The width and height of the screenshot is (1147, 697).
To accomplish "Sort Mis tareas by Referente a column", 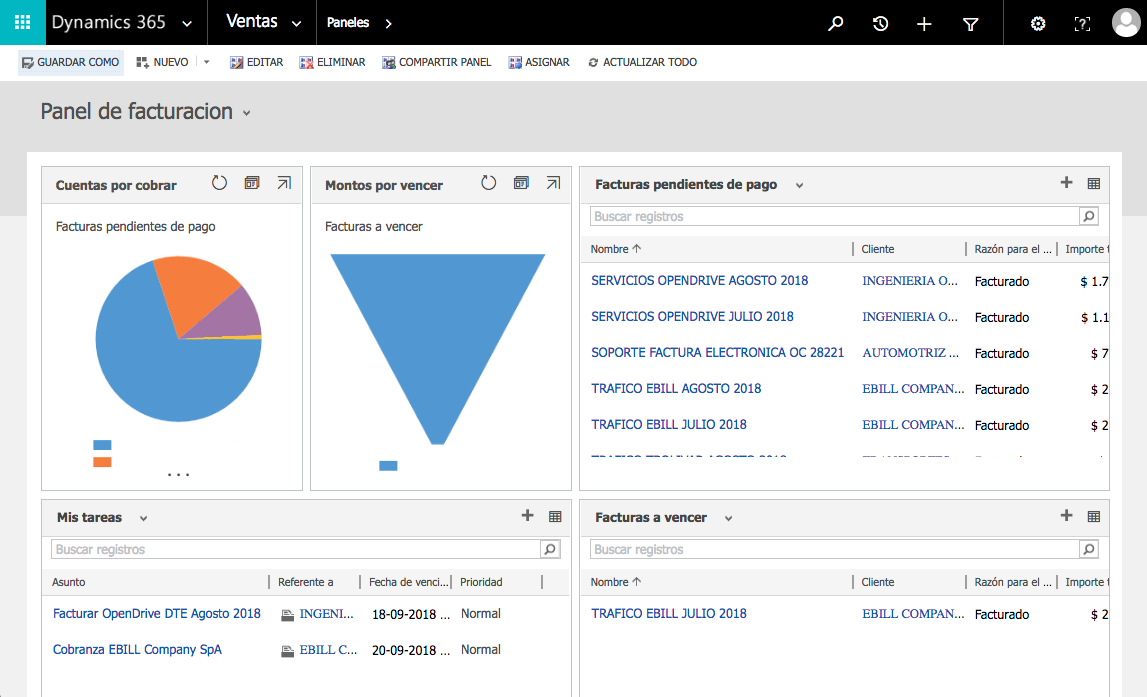I will pyautogui.click(x=306, y=582).
